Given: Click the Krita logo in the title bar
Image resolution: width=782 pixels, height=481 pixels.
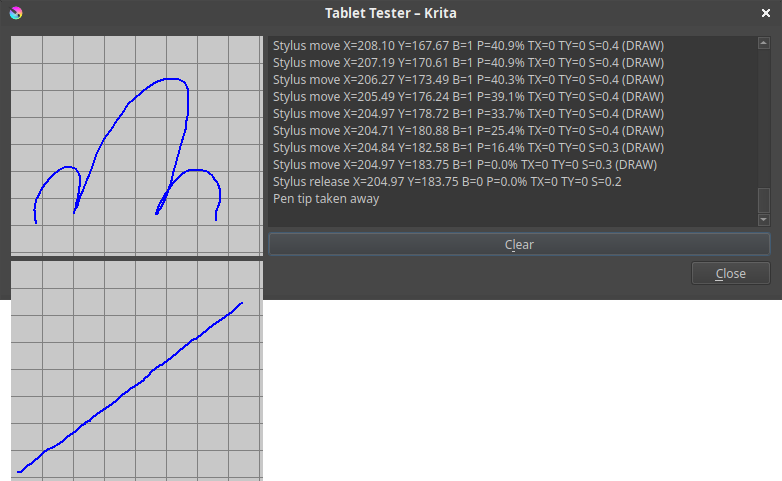Looking at the screenshot, I should click(16, 13).
